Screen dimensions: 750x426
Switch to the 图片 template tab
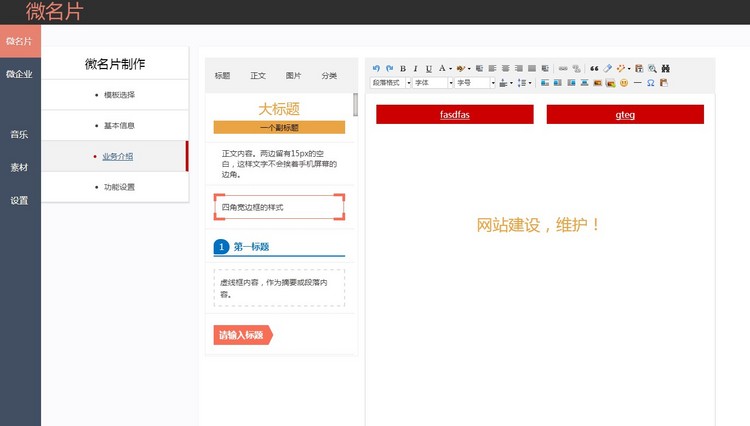coord(293,76)
